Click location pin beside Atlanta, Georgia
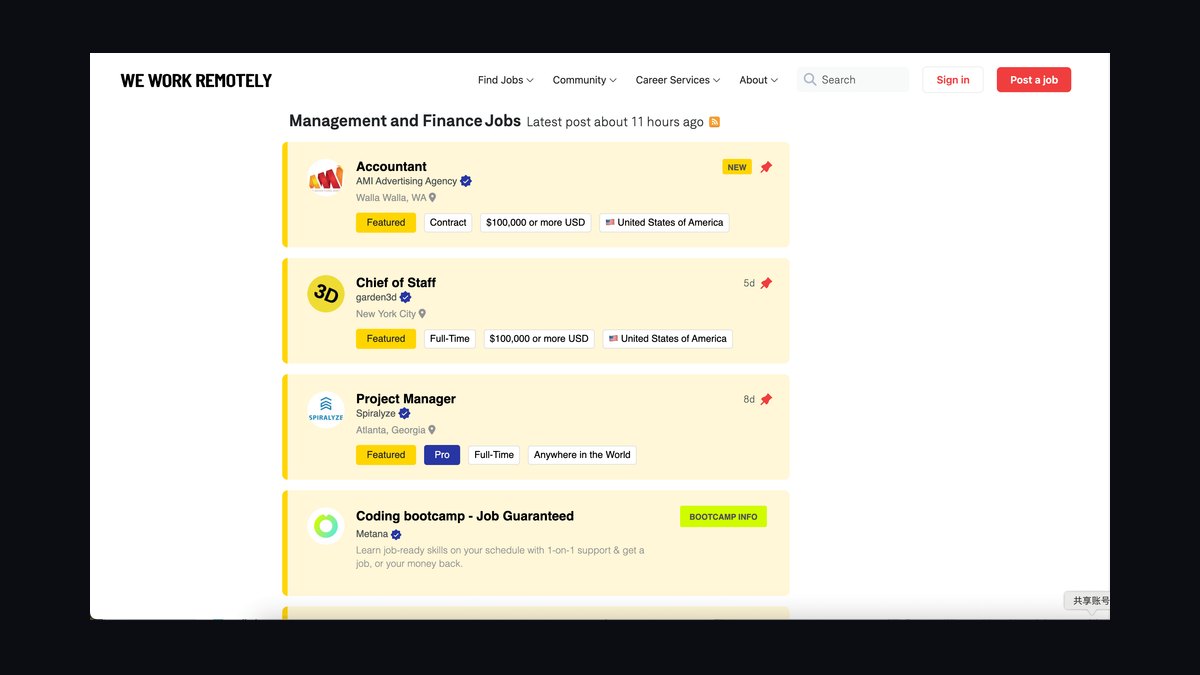This screenshot has height=675, width=1200. 433,430
